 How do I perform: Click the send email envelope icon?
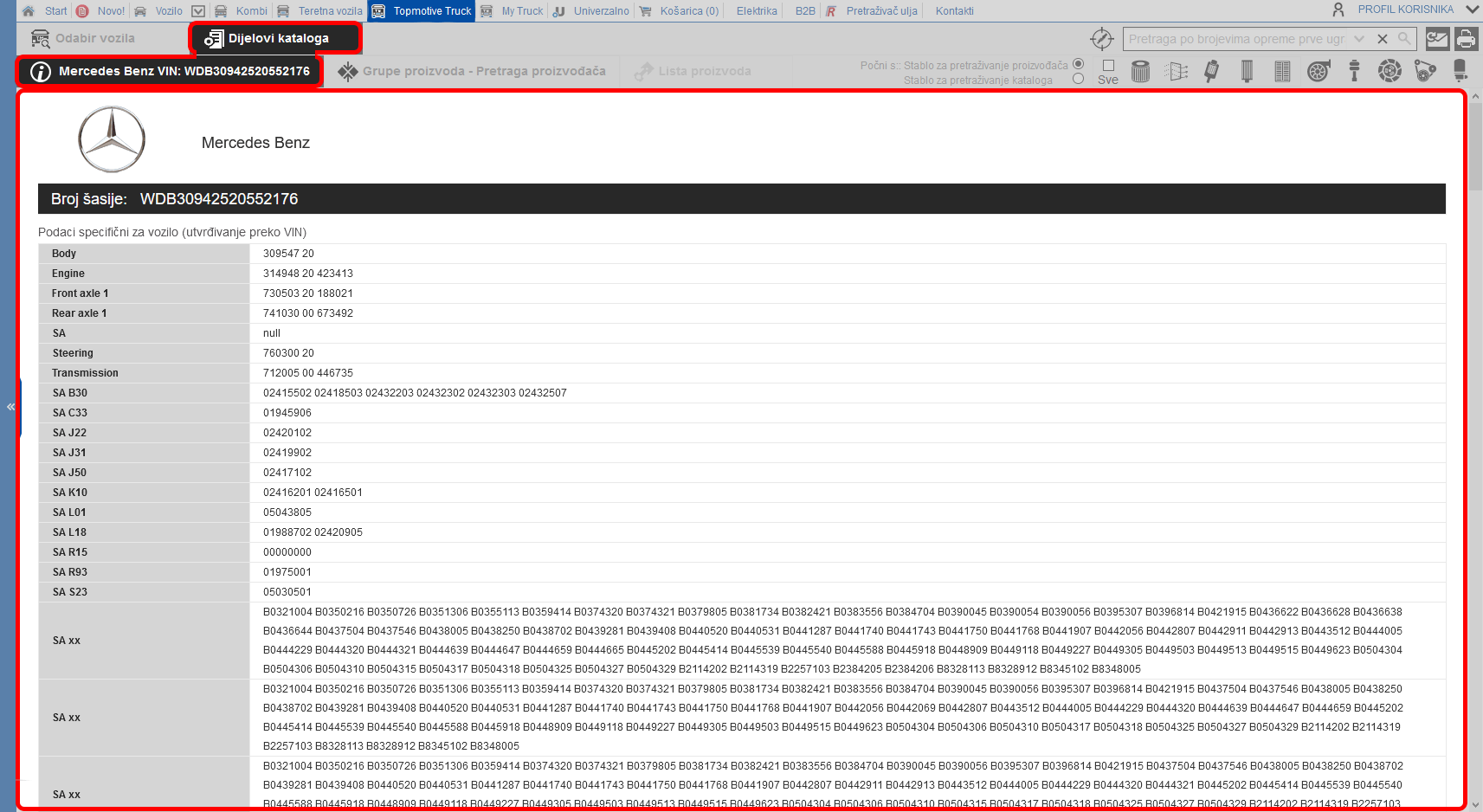click(x=1437, y=39)
